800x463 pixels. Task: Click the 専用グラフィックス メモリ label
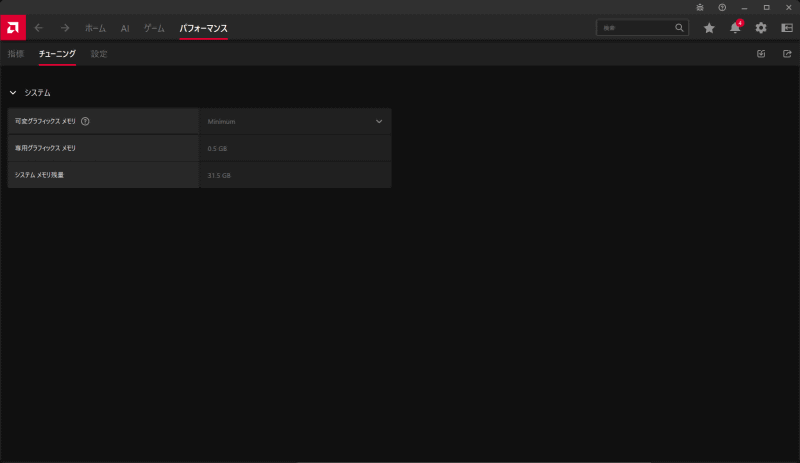[x=45, y=148]
